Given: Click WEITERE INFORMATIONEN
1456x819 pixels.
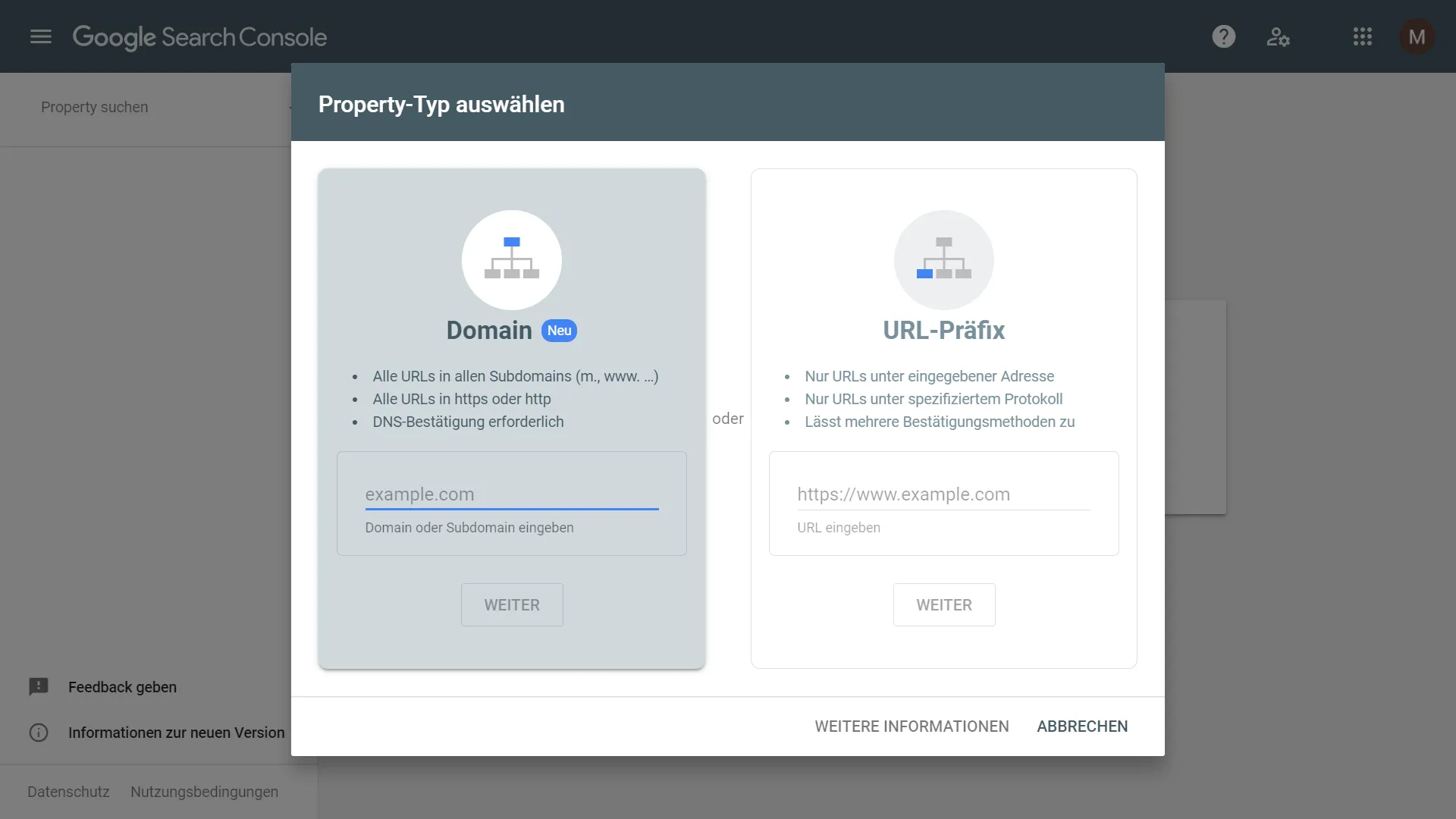Looking at the screenshot, I should (912, 726).
